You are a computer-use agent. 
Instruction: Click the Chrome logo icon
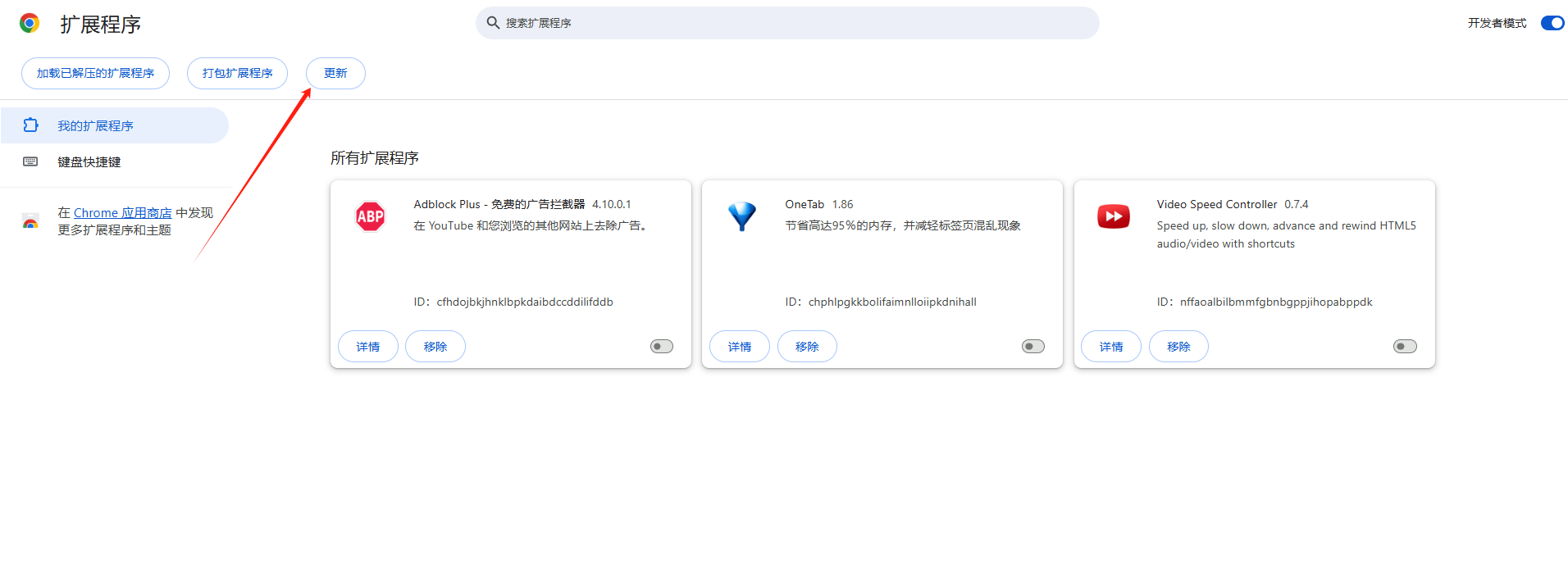pyautogui.click(x=30, y=23)
